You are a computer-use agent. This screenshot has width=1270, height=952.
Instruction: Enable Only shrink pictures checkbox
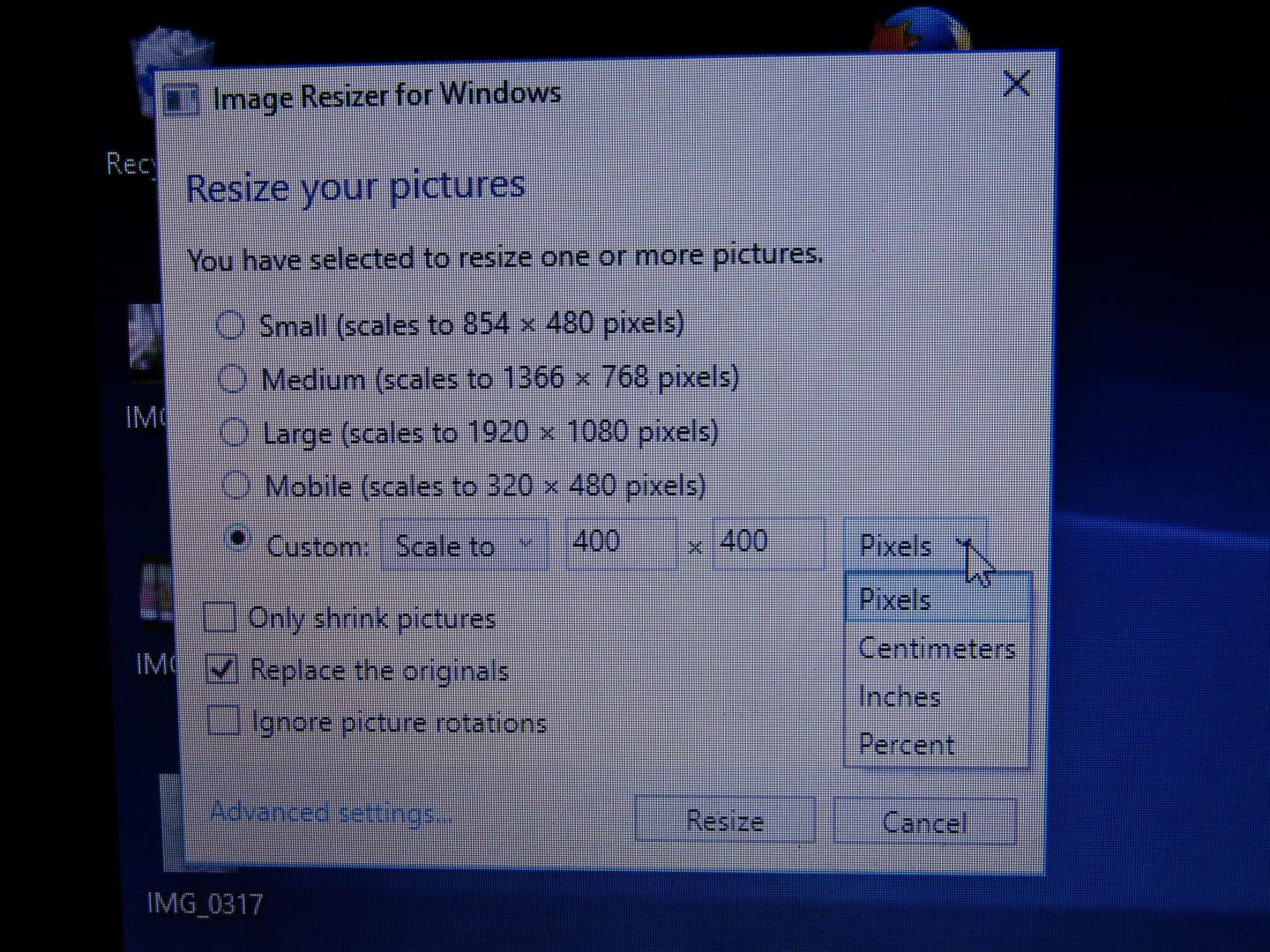tap(220, 617)
